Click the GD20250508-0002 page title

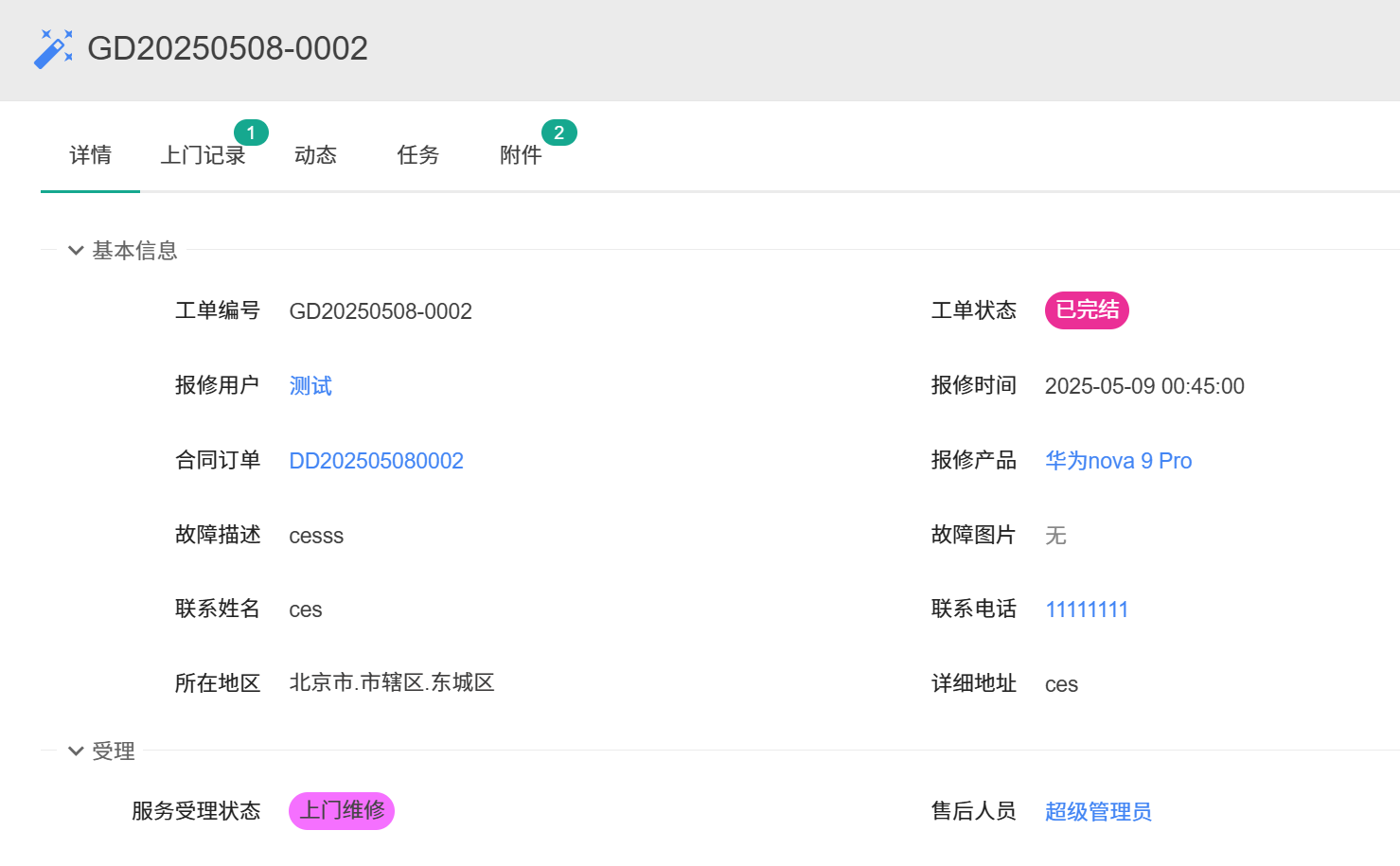pos(227,48)
